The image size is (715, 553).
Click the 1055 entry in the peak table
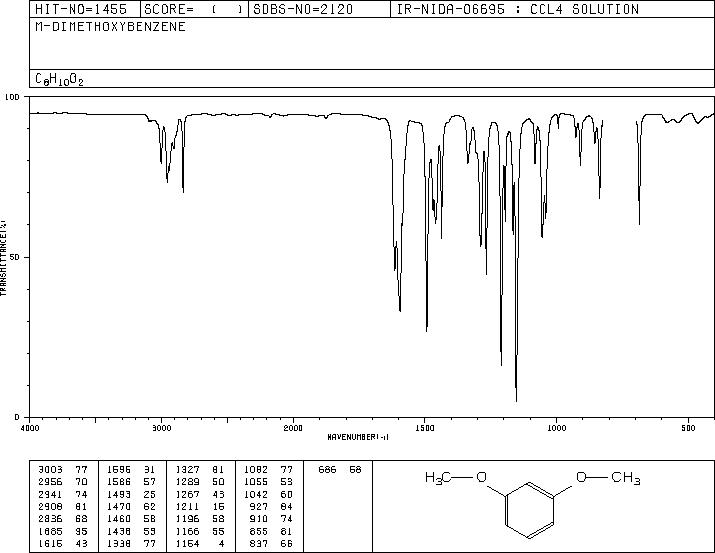tap(256, 482)
